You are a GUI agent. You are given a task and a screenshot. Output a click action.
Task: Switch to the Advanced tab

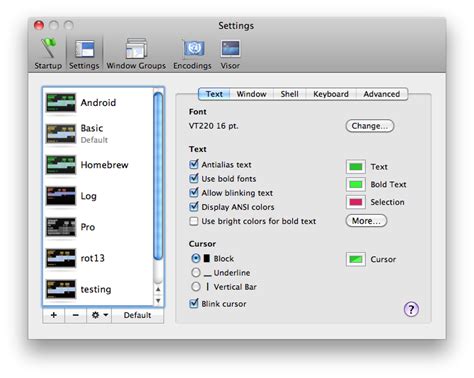382,94
